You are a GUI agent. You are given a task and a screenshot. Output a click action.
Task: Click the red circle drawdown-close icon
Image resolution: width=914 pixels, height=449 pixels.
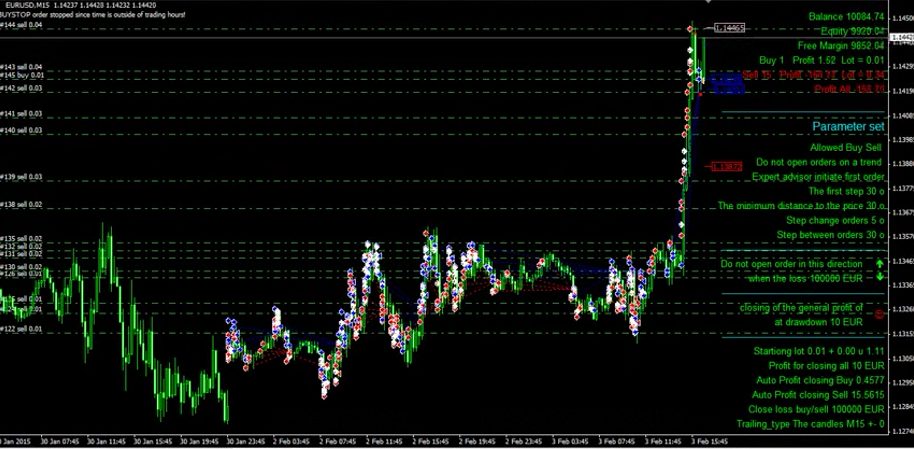pyautogui.click(x=880, y=314)
